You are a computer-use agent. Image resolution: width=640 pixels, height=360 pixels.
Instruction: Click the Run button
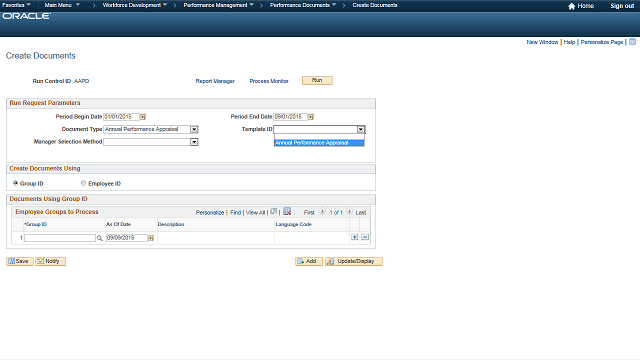[x=317, y=80]
